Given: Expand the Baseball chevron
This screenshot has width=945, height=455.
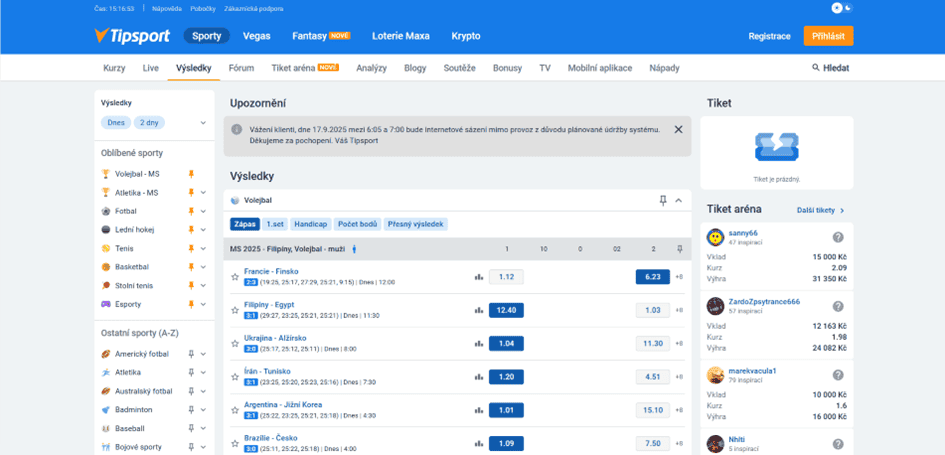Looking at the screenshot, I should tap(203, 428).
